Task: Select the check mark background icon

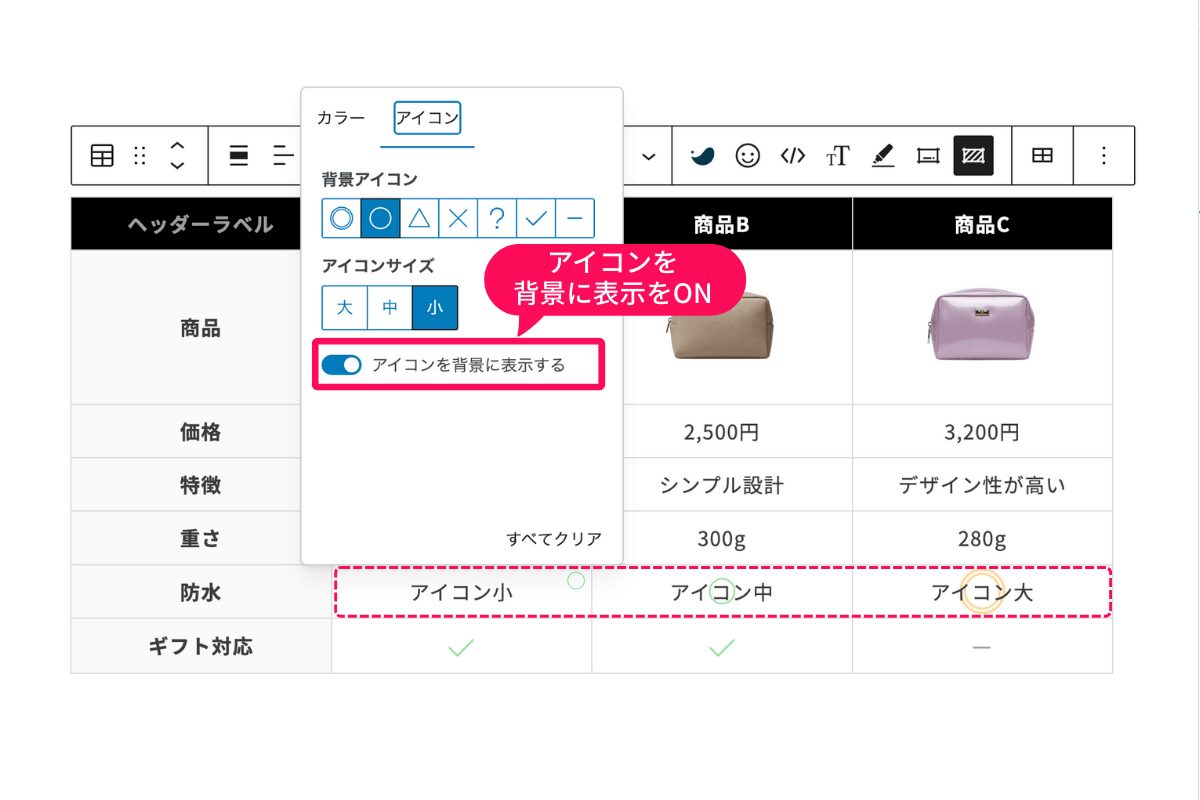Action: tap(536, 218)
